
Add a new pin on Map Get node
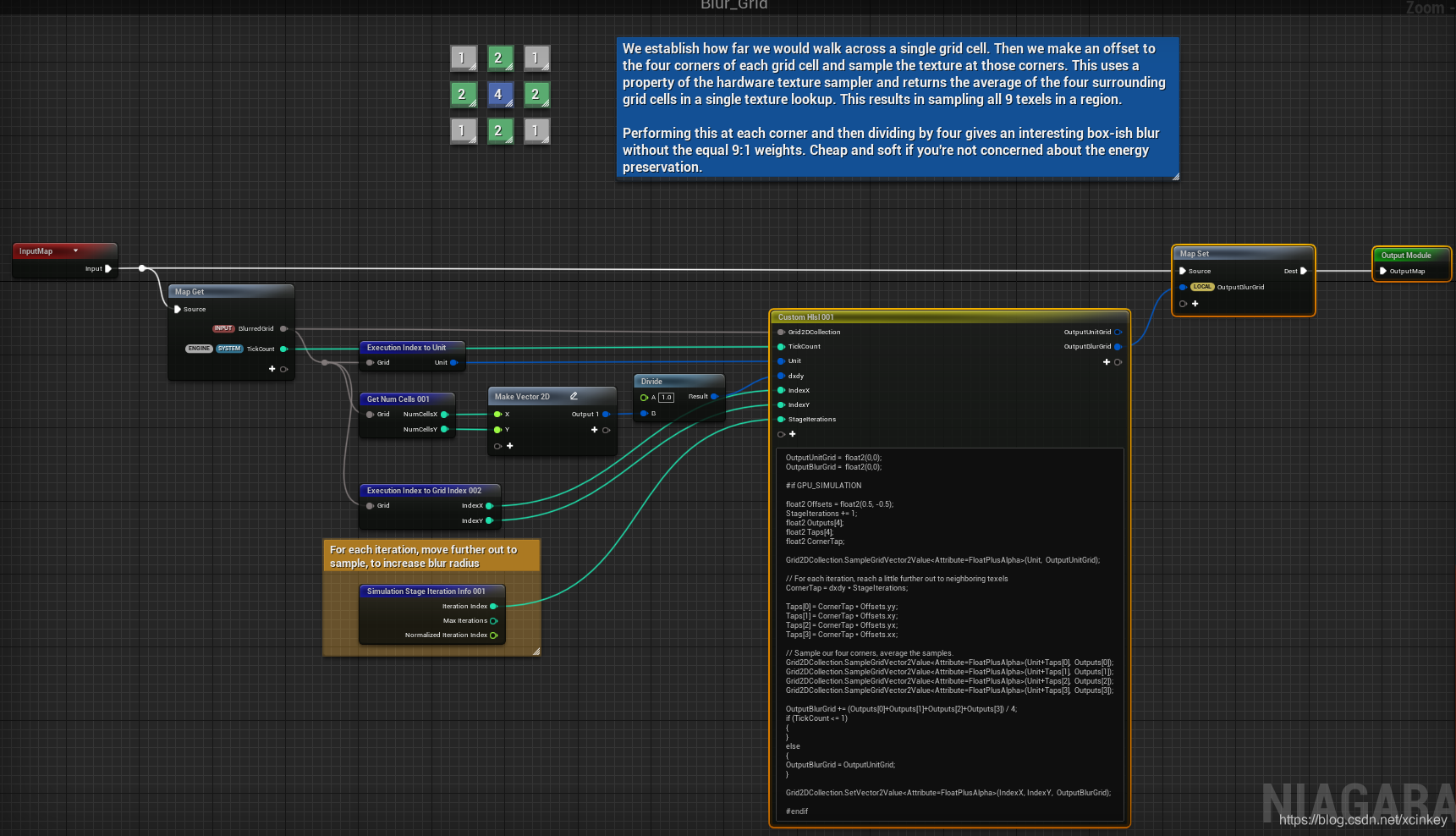click(x=272, y=369)
